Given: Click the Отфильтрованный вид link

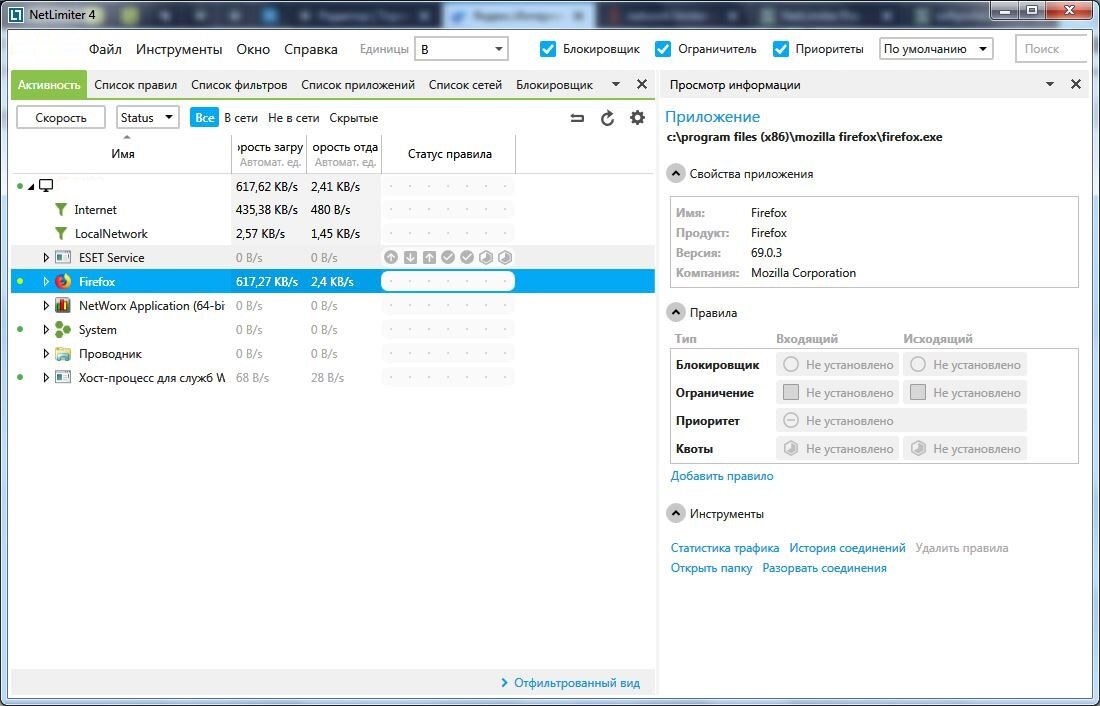Looking at the screenshot, I should [577, 682].
